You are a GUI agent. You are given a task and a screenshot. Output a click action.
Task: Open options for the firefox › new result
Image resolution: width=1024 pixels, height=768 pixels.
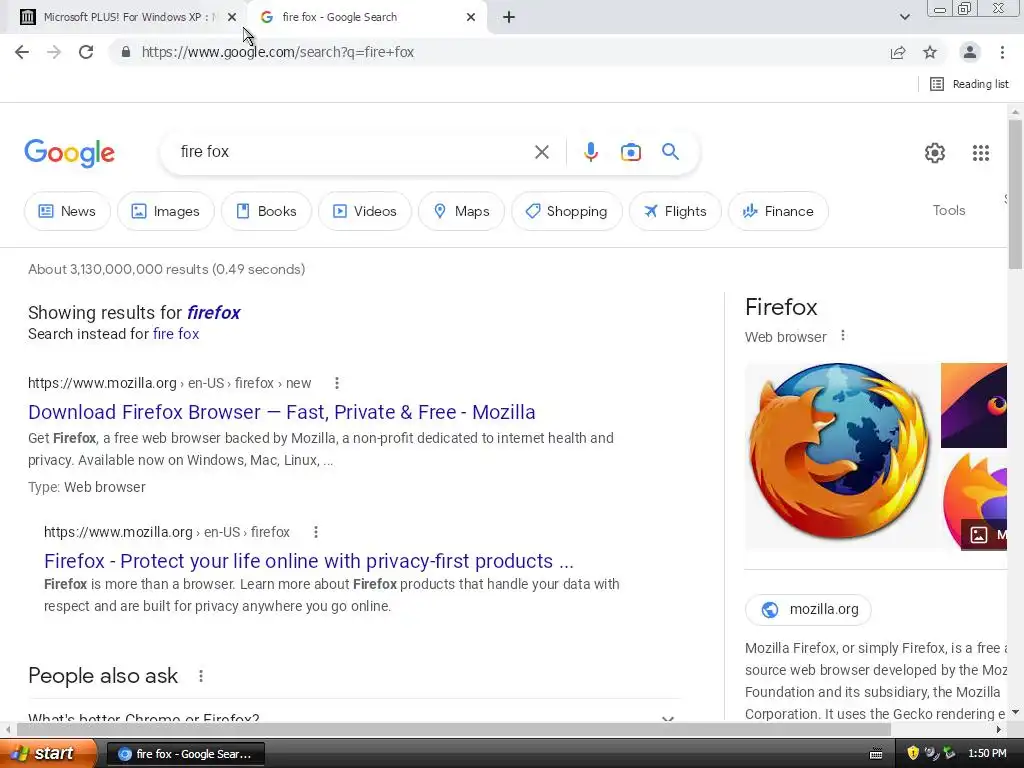click(337, 383)
